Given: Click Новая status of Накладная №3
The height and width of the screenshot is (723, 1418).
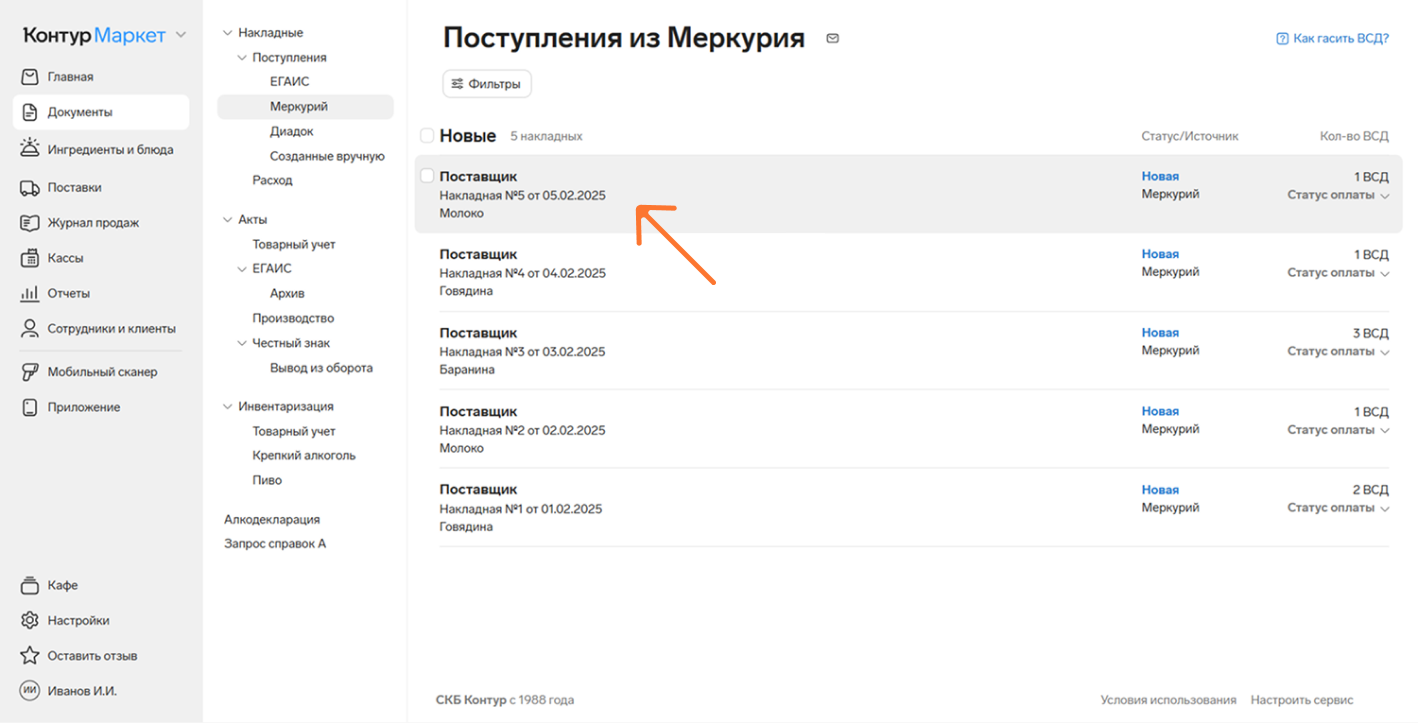Looking at the screenshot, I should point(1160,333).
